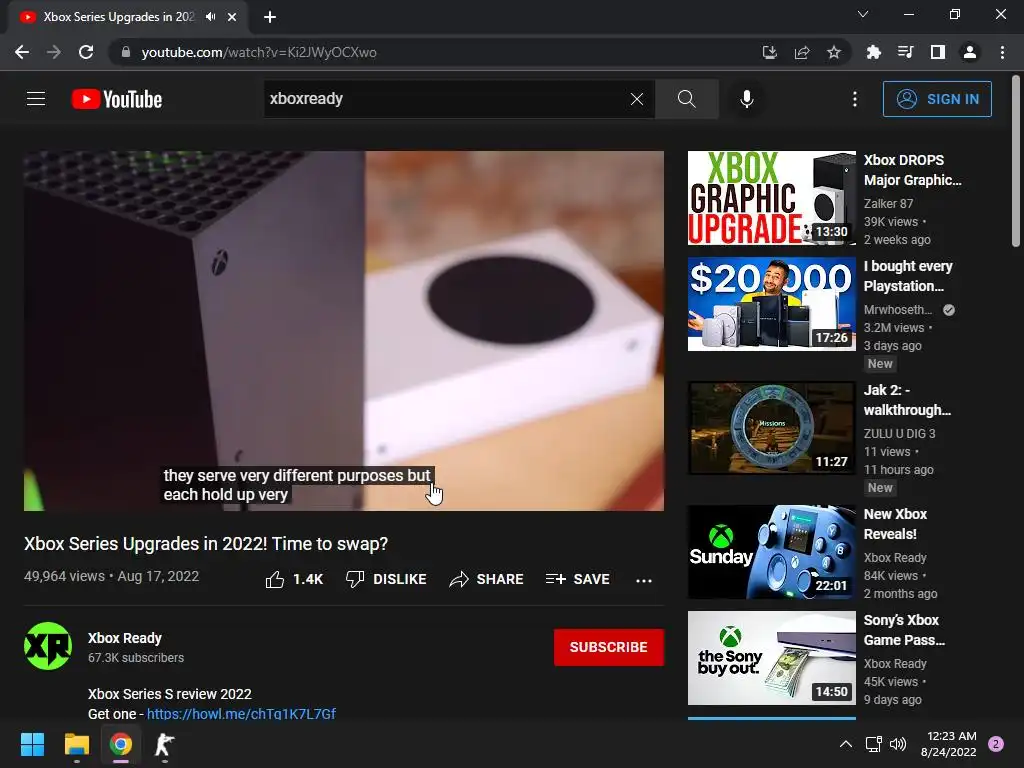Open the notification badge showing 2

pos(996,744)
